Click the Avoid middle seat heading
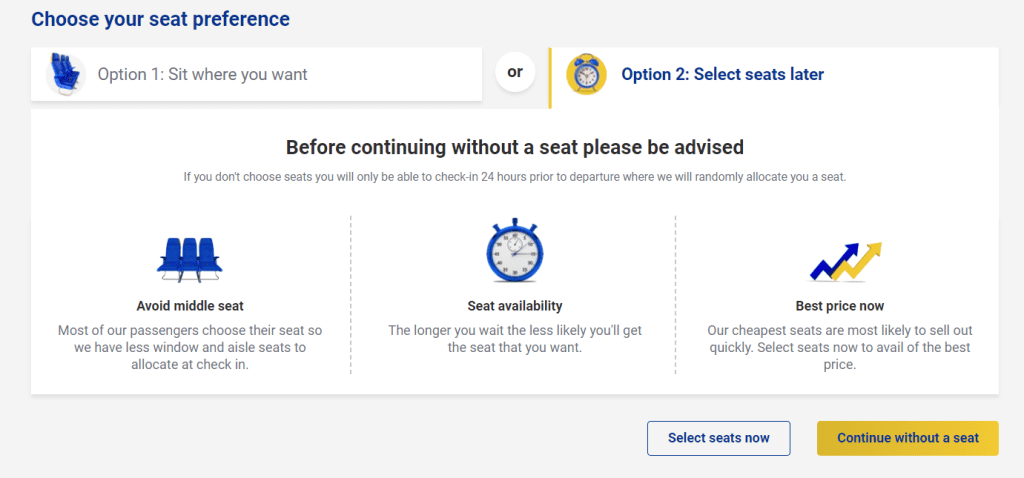1024x478 pixels. coord(190,306)
